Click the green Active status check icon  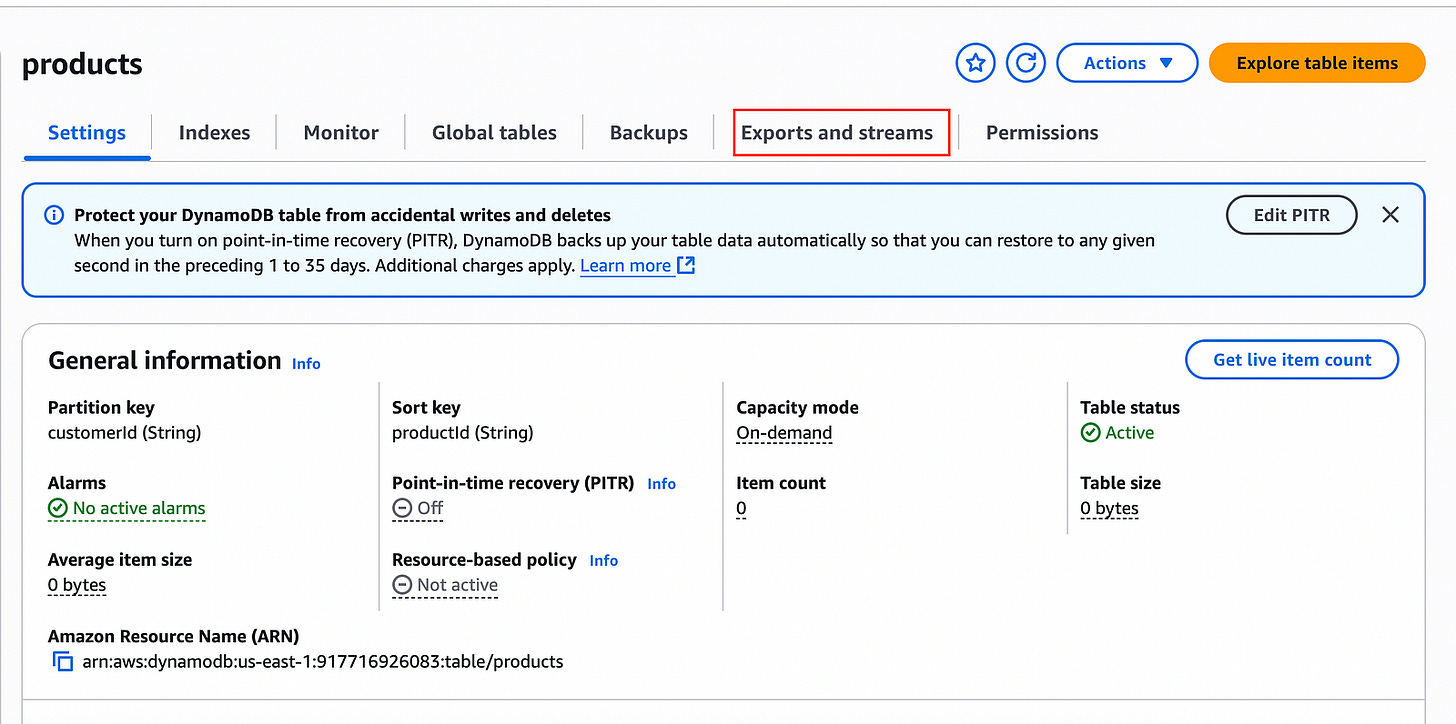1090,433
